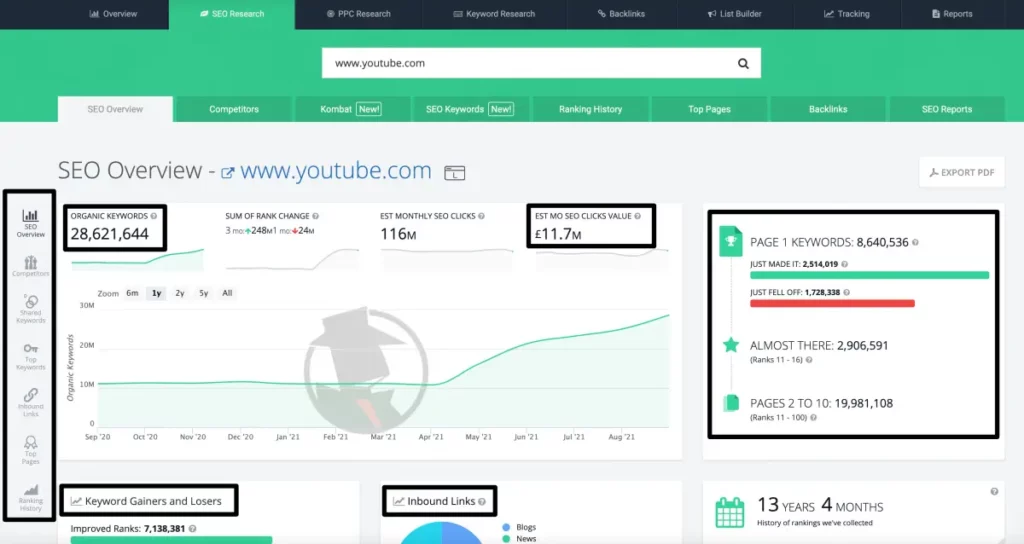Click help icon by Page 1 Keywords

915,242
